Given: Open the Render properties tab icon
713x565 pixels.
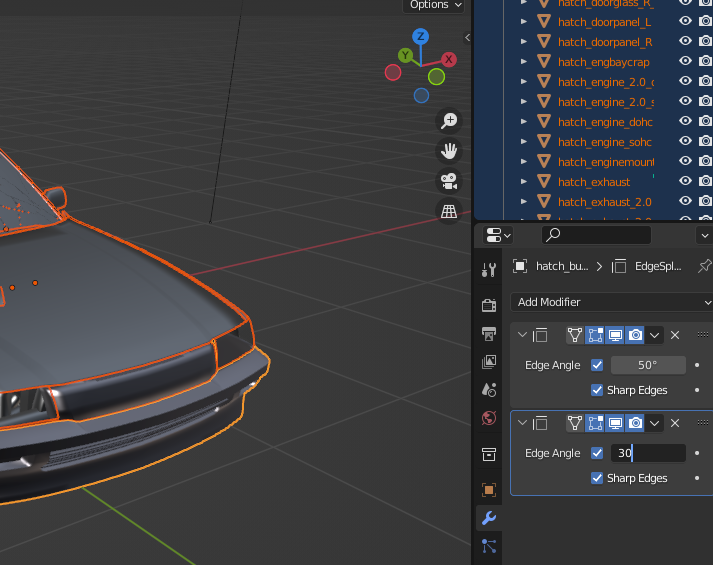Looking at the screenshot, I should pyautogui.click(x=489, y=305).
